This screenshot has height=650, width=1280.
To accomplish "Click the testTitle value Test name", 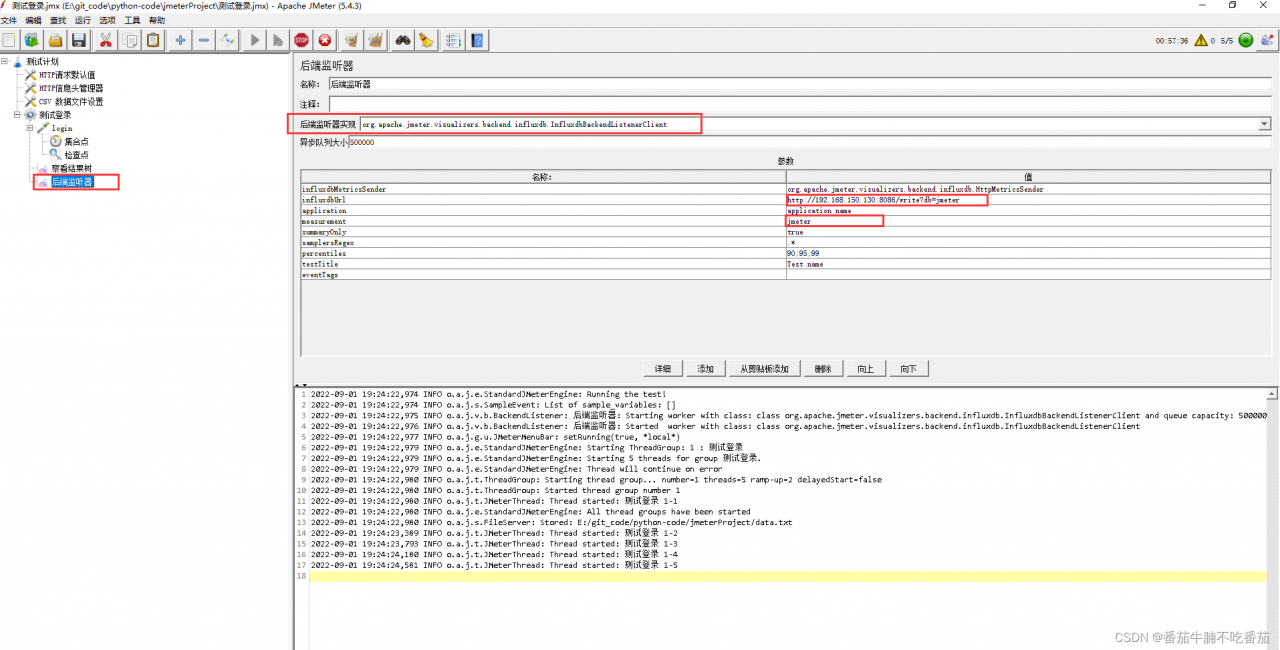I will 1029,264.
